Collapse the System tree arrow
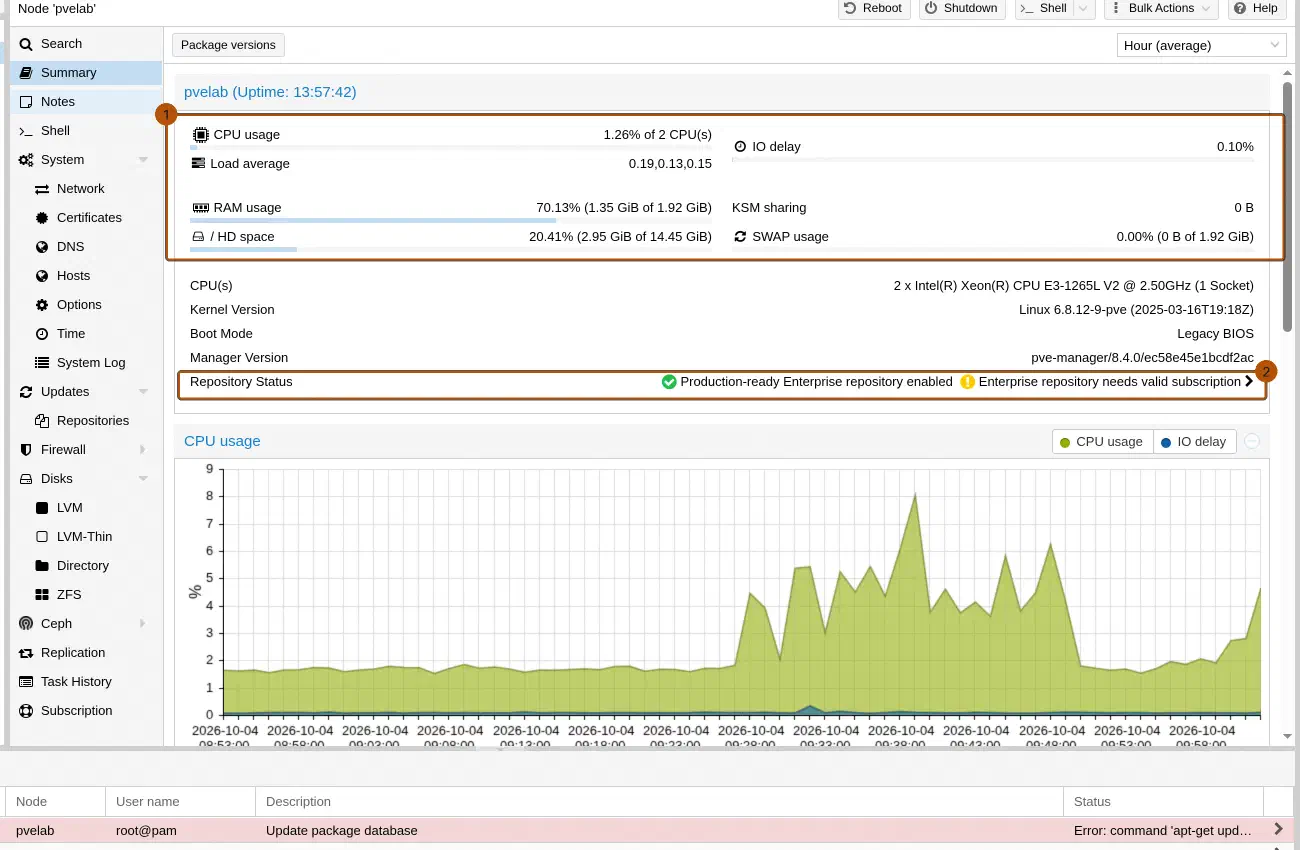This screenshot has width=1300, height=850. click(x=143, y=160)
